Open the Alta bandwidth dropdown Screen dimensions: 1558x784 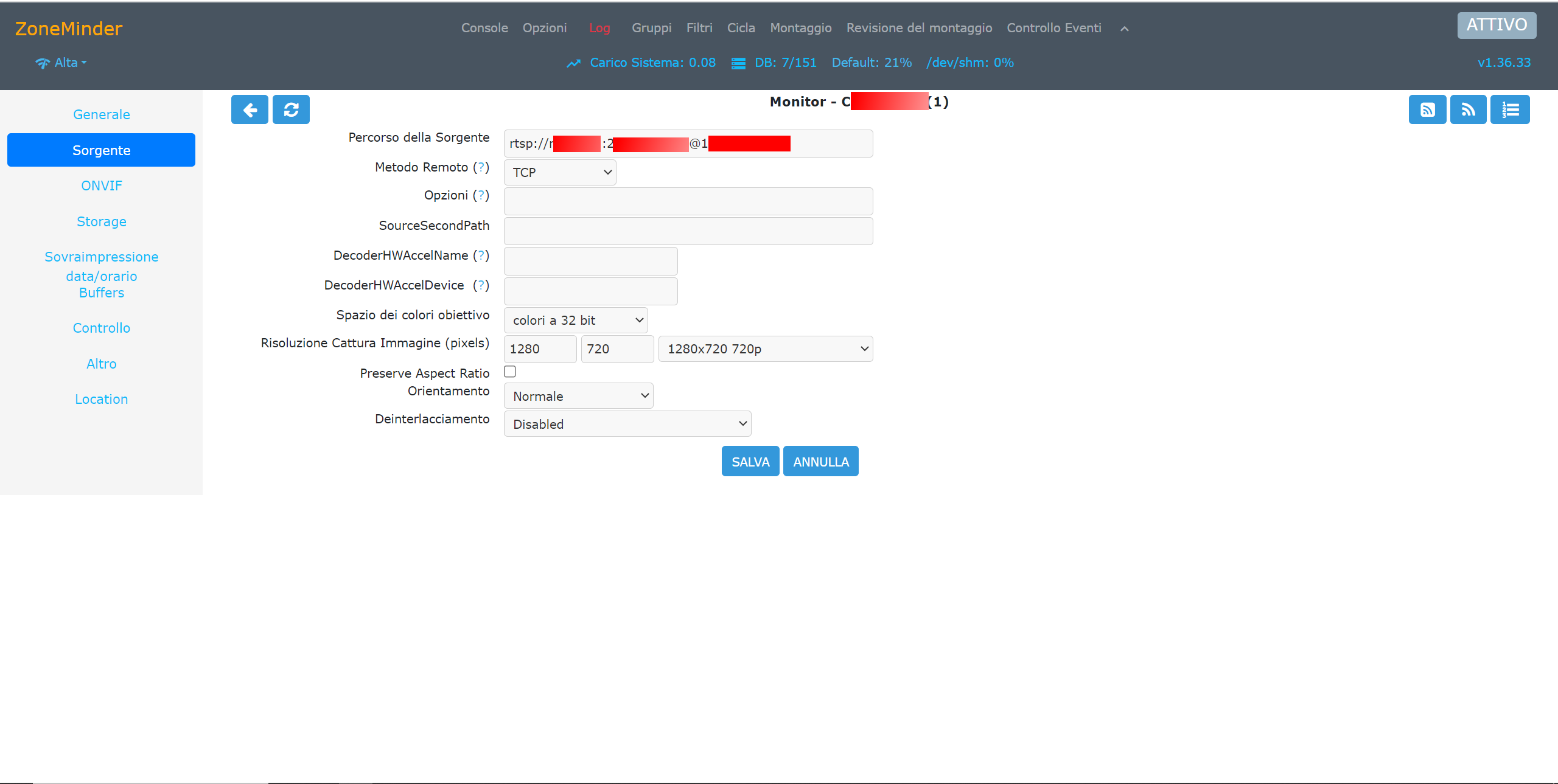click(x=61, y=63)
